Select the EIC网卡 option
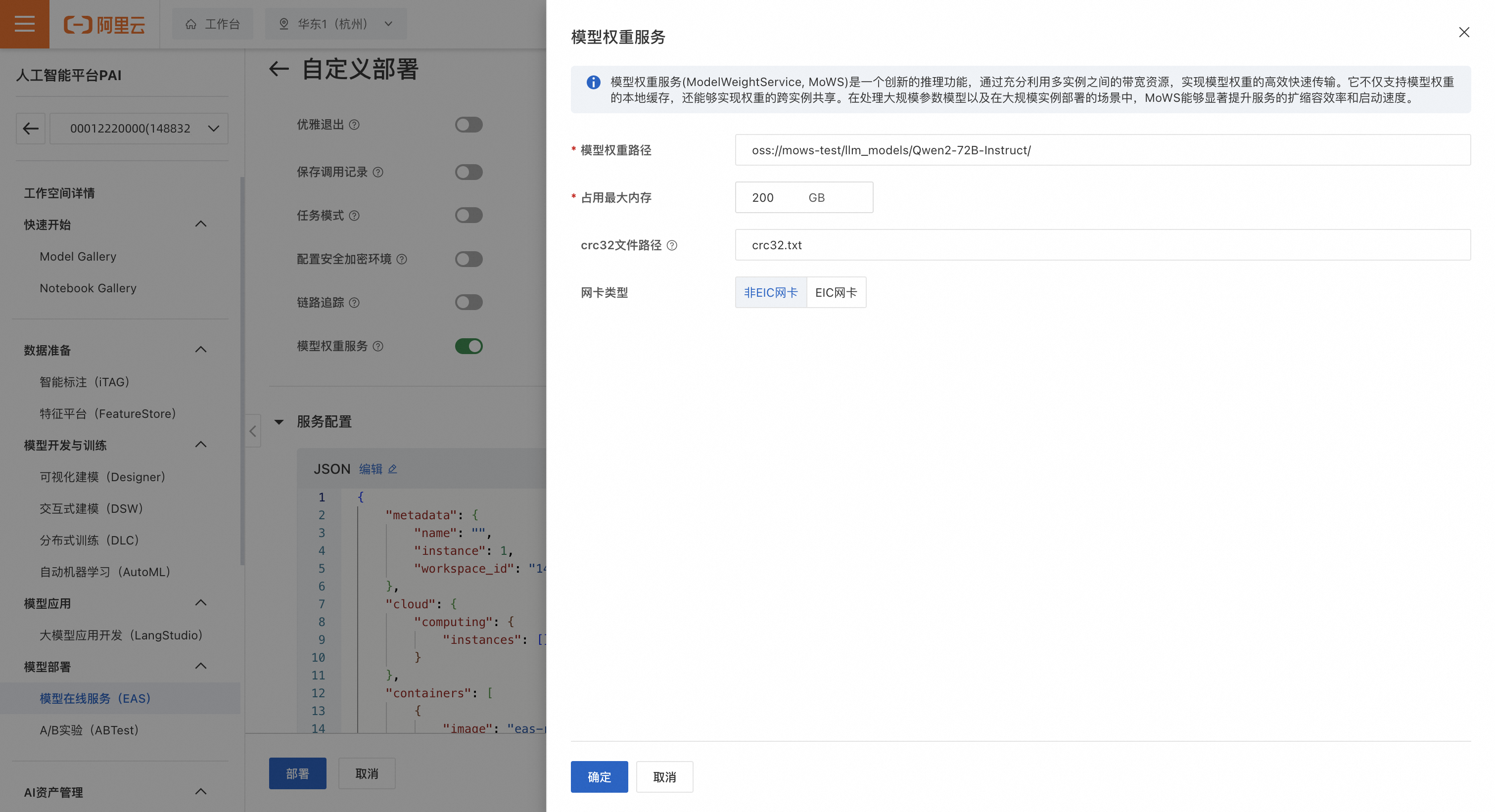Viewport: 1495px width, 812px height. coord(836,292)
